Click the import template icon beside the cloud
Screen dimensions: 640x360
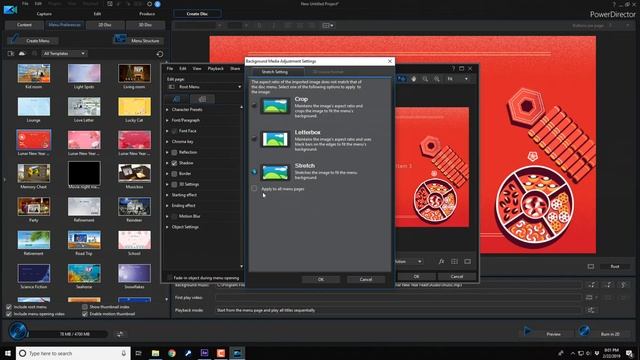click(x=11, y=53)
